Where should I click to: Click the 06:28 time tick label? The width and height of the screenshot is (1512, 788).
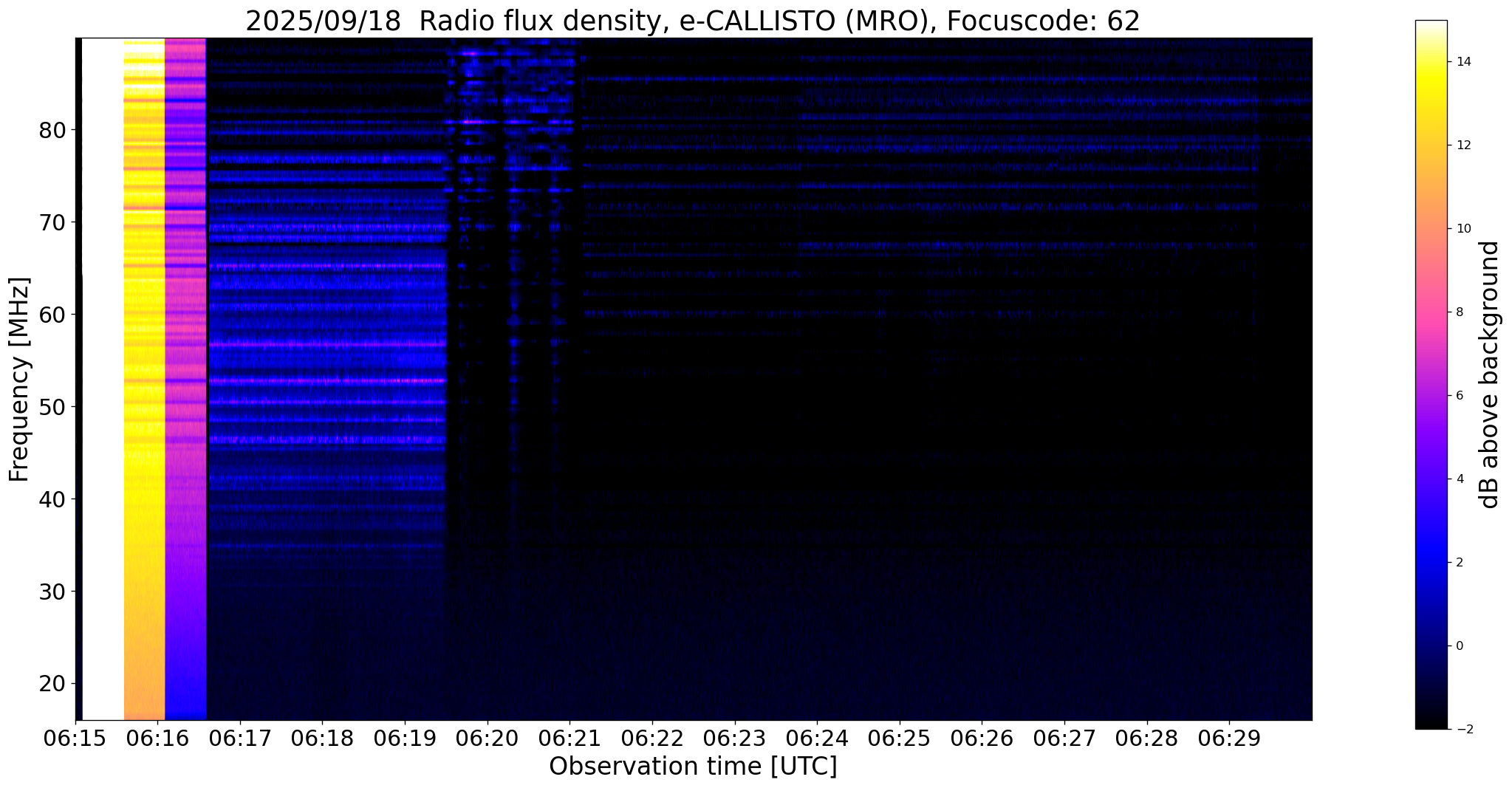[x=1147, y=739]
